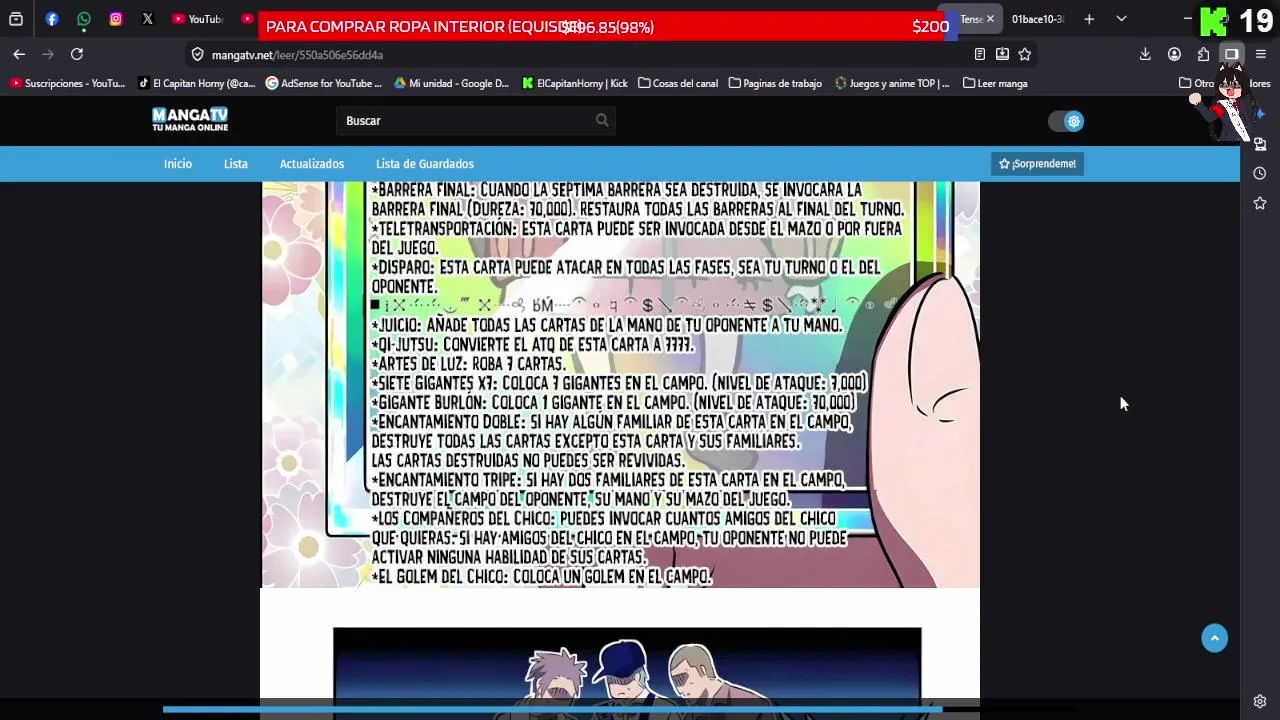Close the Tense tab
Image resolution: width=1280 pixels, height=720 pixels.
pyautogui.click(x=990, y=19)
